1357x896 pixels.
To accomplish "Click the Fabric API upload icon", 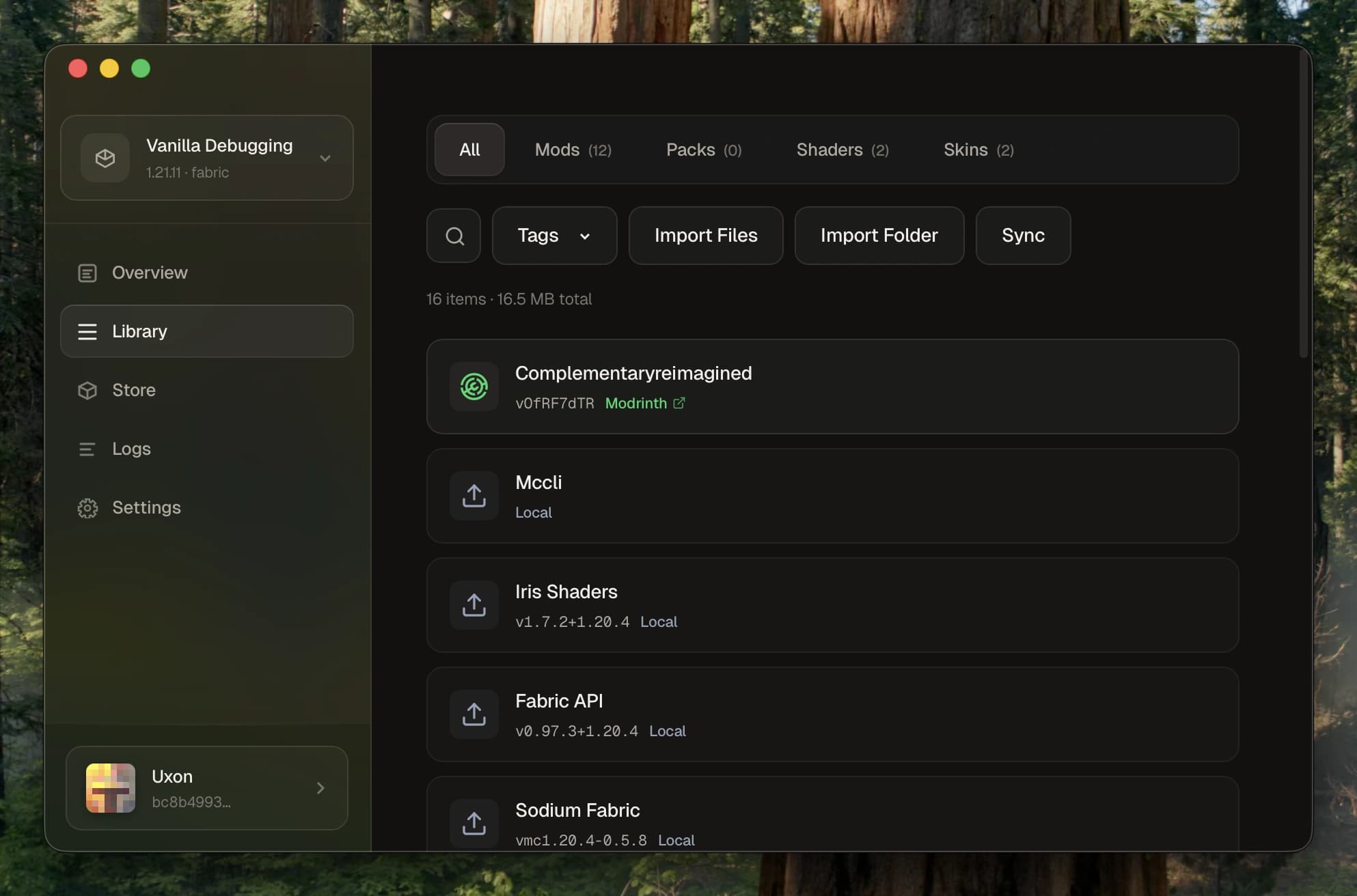I will tap(474, 714).
